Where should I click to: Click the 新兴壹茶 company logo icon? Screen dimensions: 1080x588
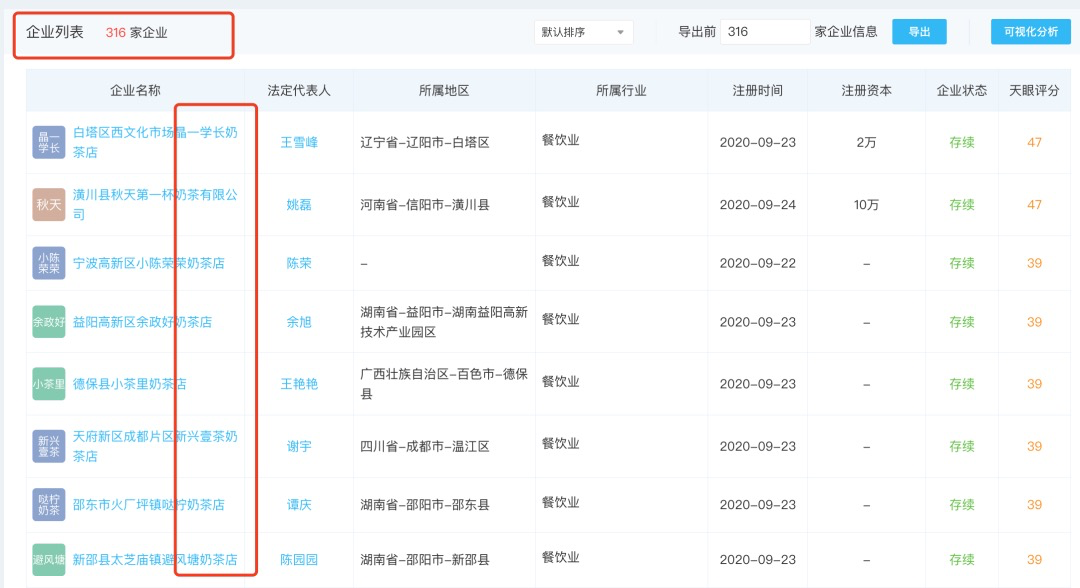[x=49, y=446]
